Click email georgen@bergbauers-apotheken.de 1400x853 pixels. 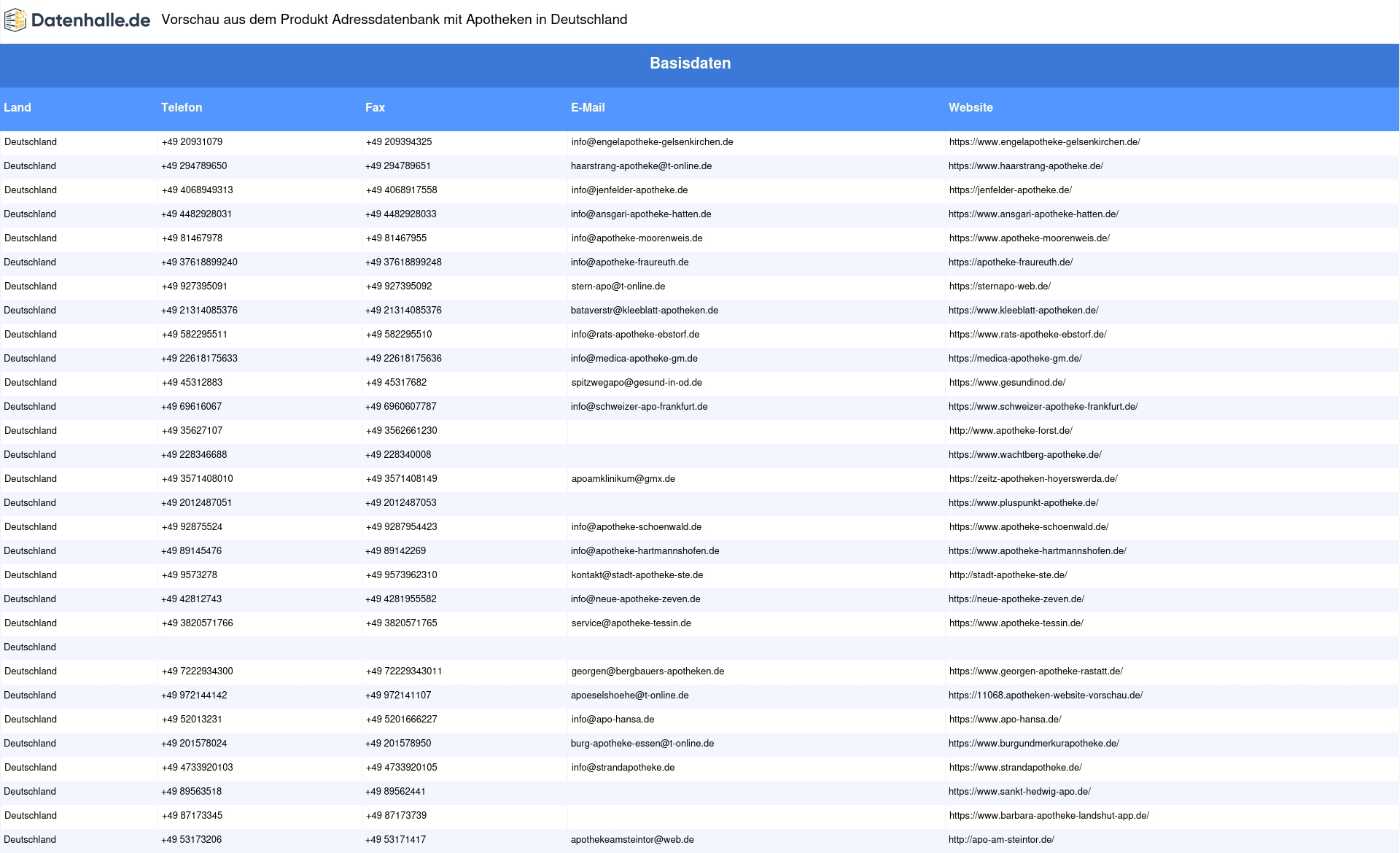pos(648,671)
